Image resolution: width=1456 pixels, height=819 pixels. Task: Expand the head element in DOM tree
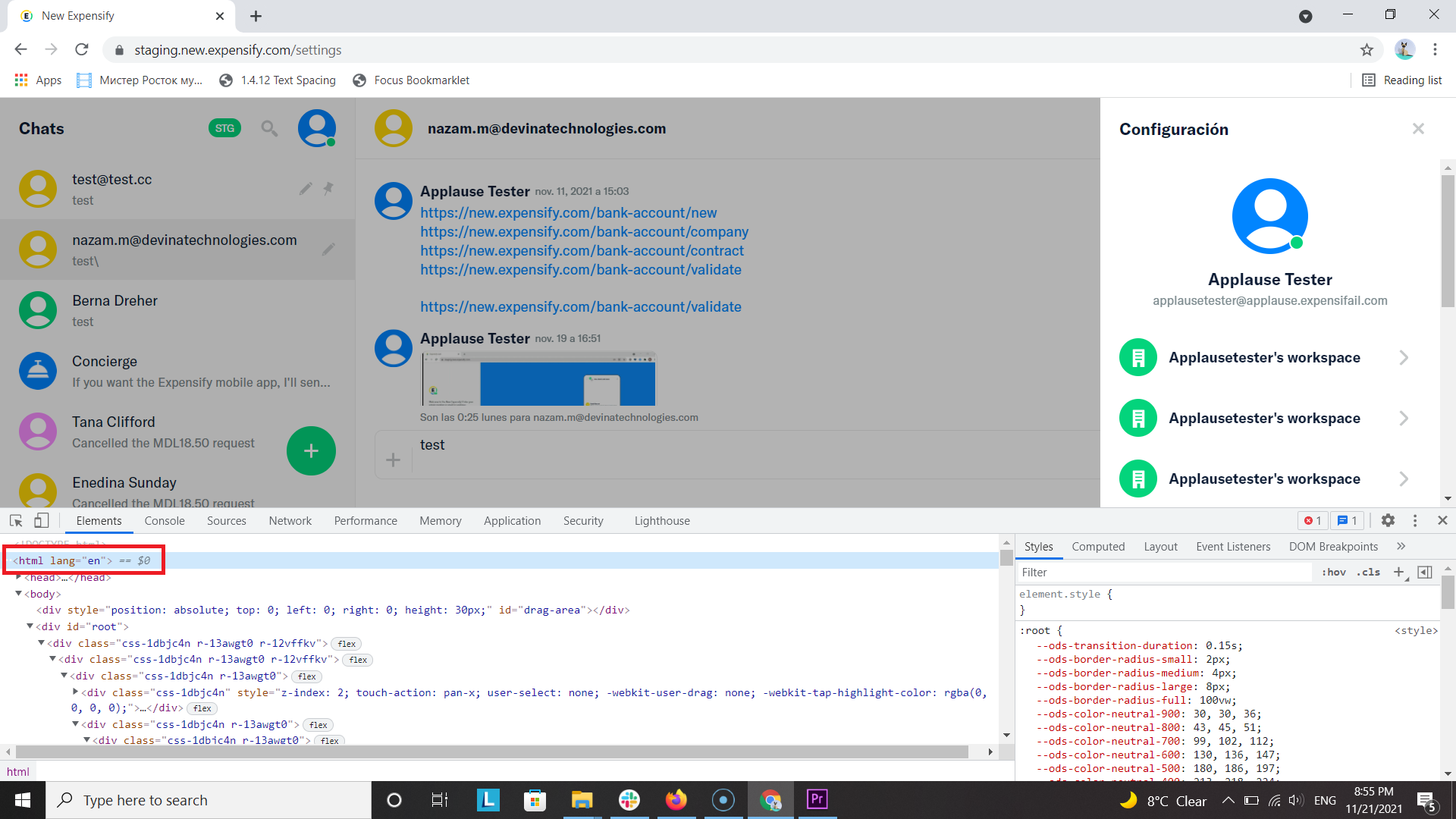tap(19, 578)
